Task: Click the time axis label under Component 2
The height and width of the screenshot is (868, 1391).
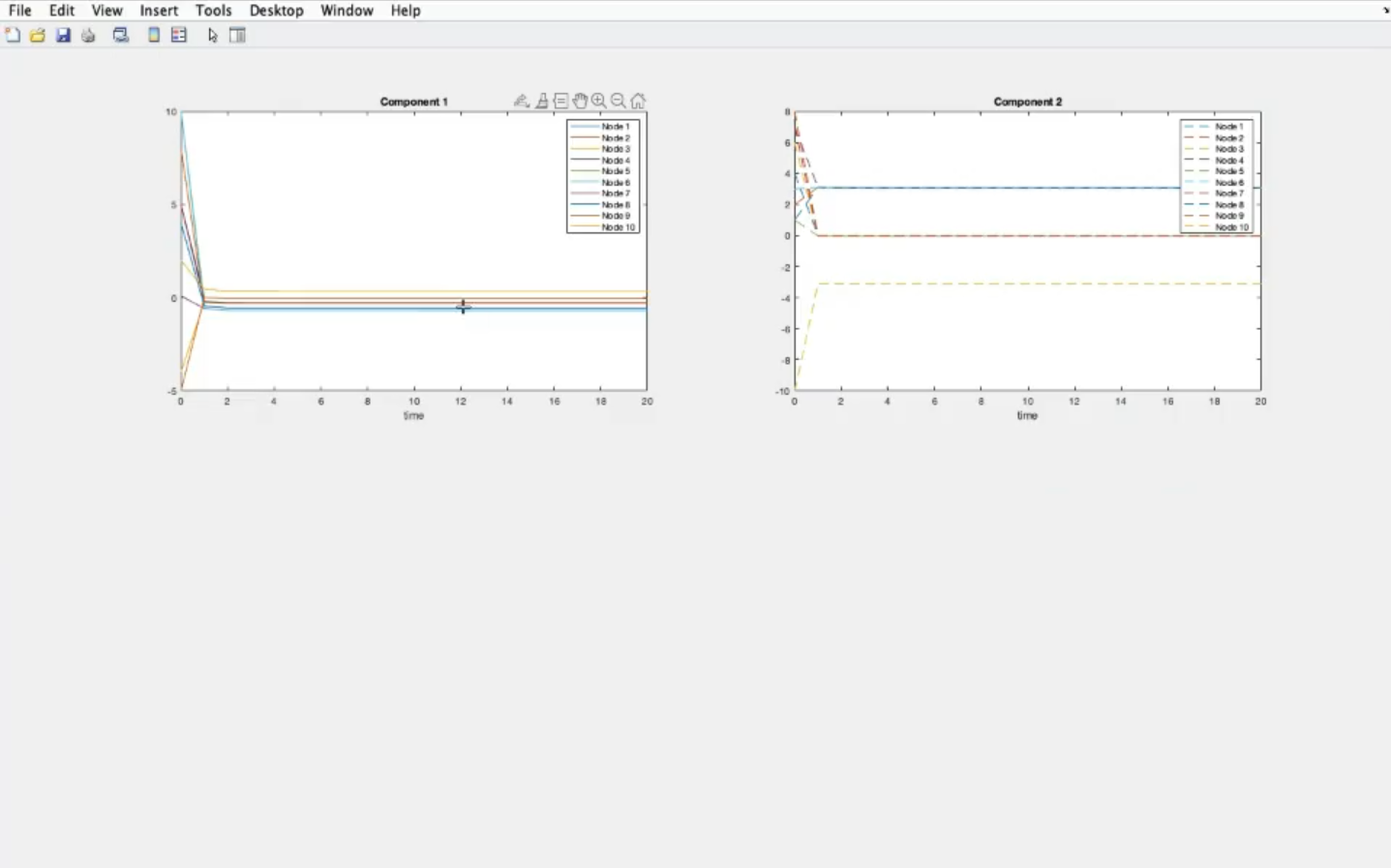Action: click(1027, 416)
